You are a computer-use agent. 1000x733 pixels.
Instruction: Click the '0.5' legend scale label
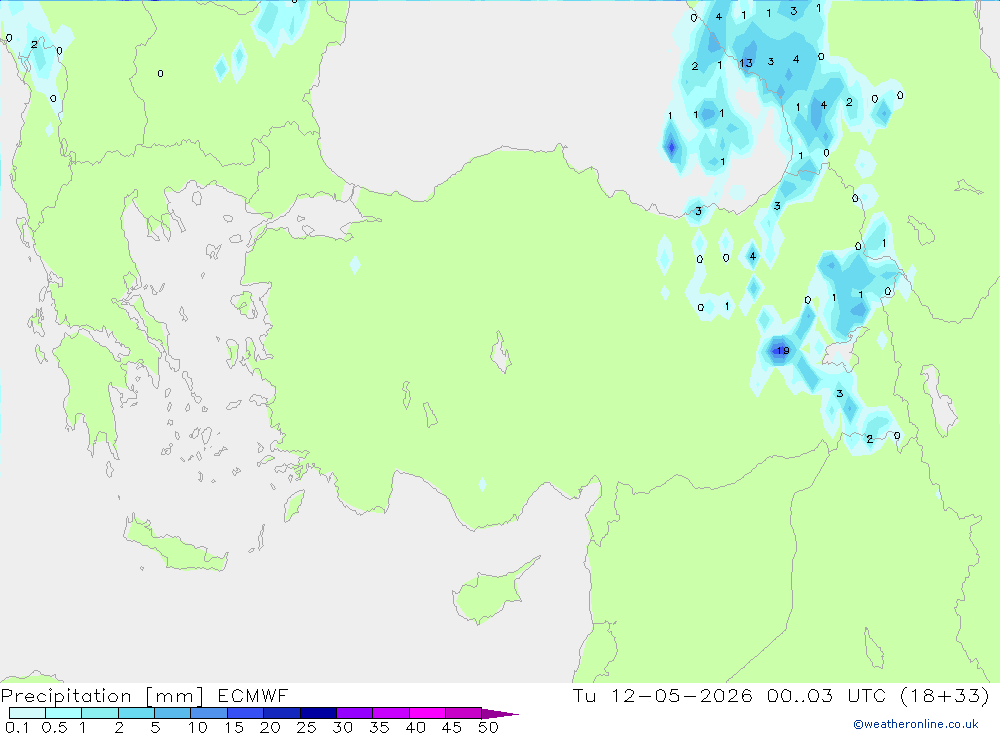coord(54,727)
